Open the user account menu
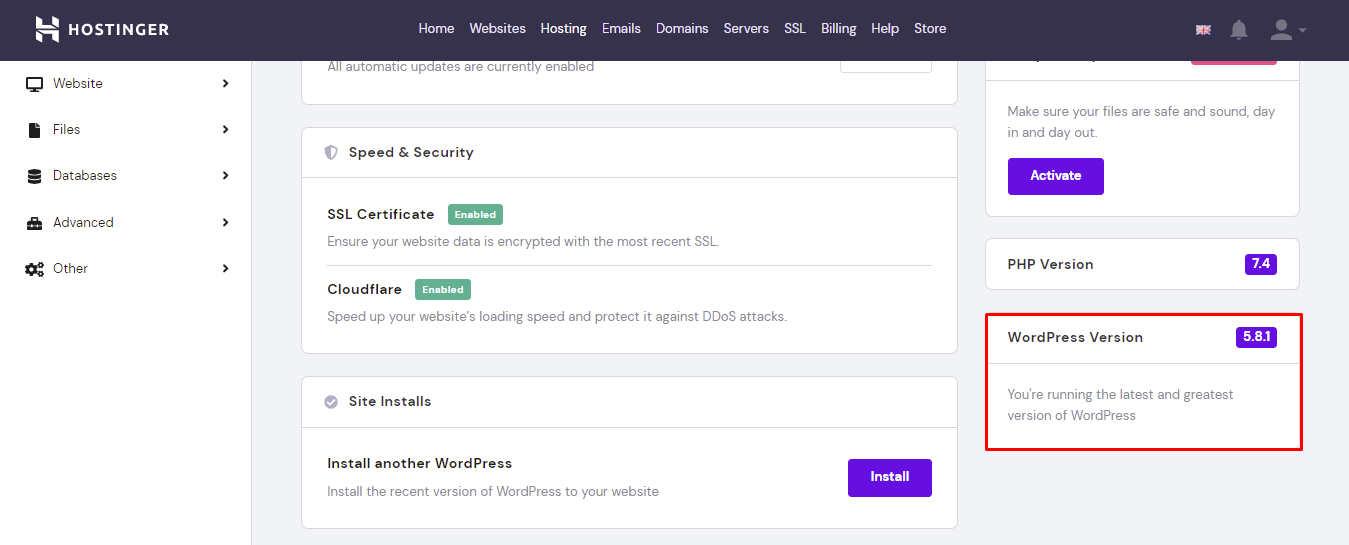Viewport: 1349px width, 545px height. [x=1287, y=30]
